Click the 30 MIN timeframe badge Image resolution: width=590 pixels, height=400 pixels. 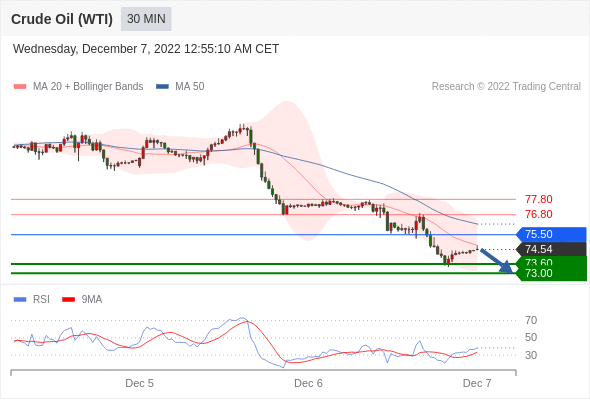(146, 19)
